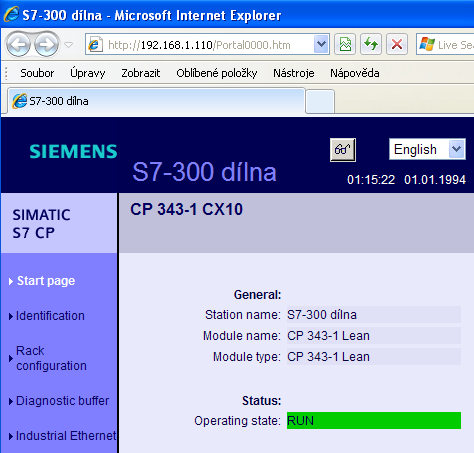Refresh the page with green arrows icon
The height and width of the screenshot is (453, 474).
click(x=371, y=44)
